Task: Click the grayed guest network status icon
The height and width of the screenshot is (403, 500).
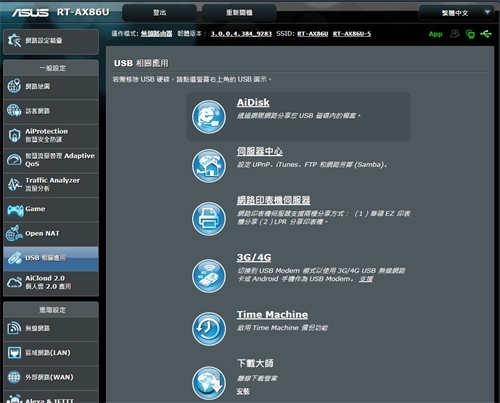Action: pos(455,34)
